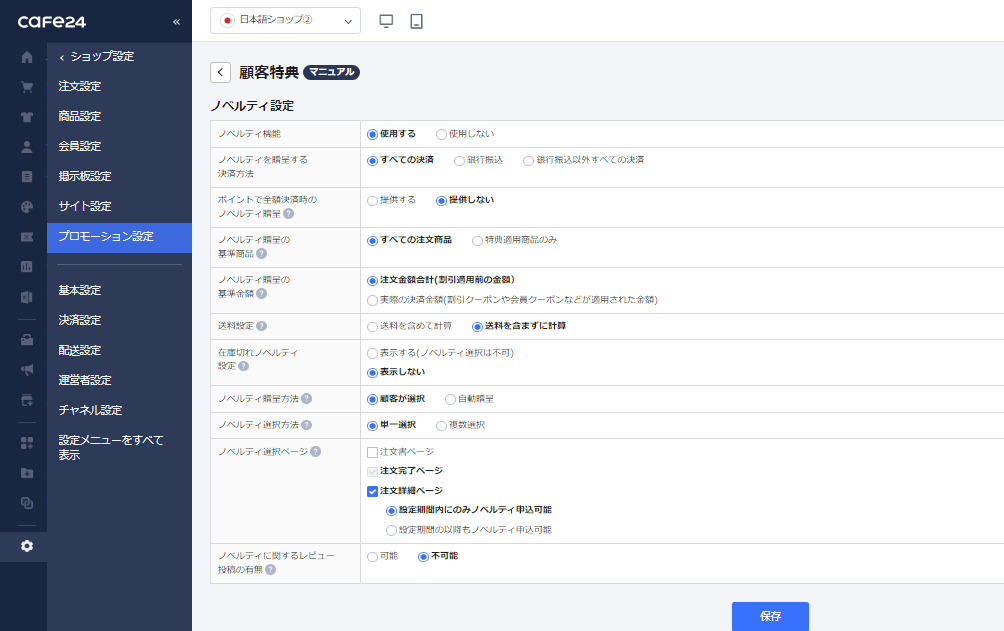
Task: Click help icon beside ポイントで全額決済時のノベルティ贈呈
Action: coord(289,213)
